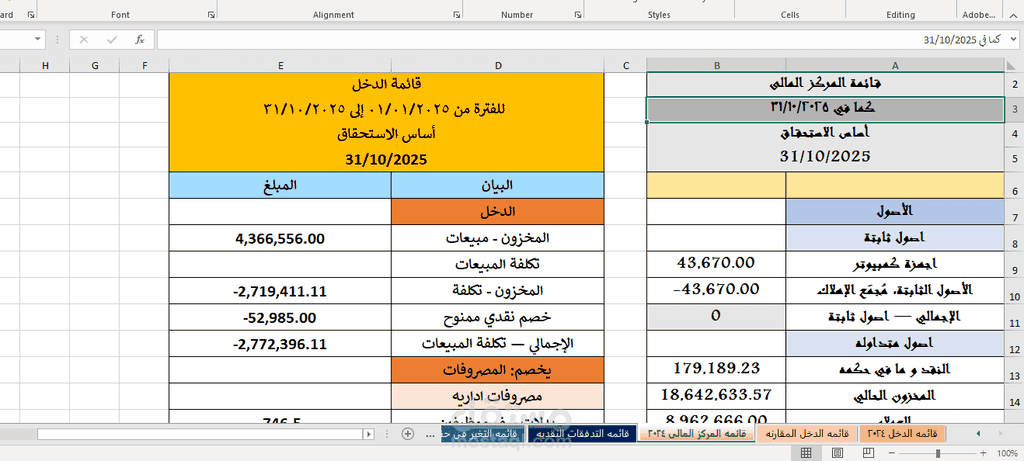Screen dimensions: 1024x461
Task: Select cell with -2,719,411.11
Action: tap(280, 291)
